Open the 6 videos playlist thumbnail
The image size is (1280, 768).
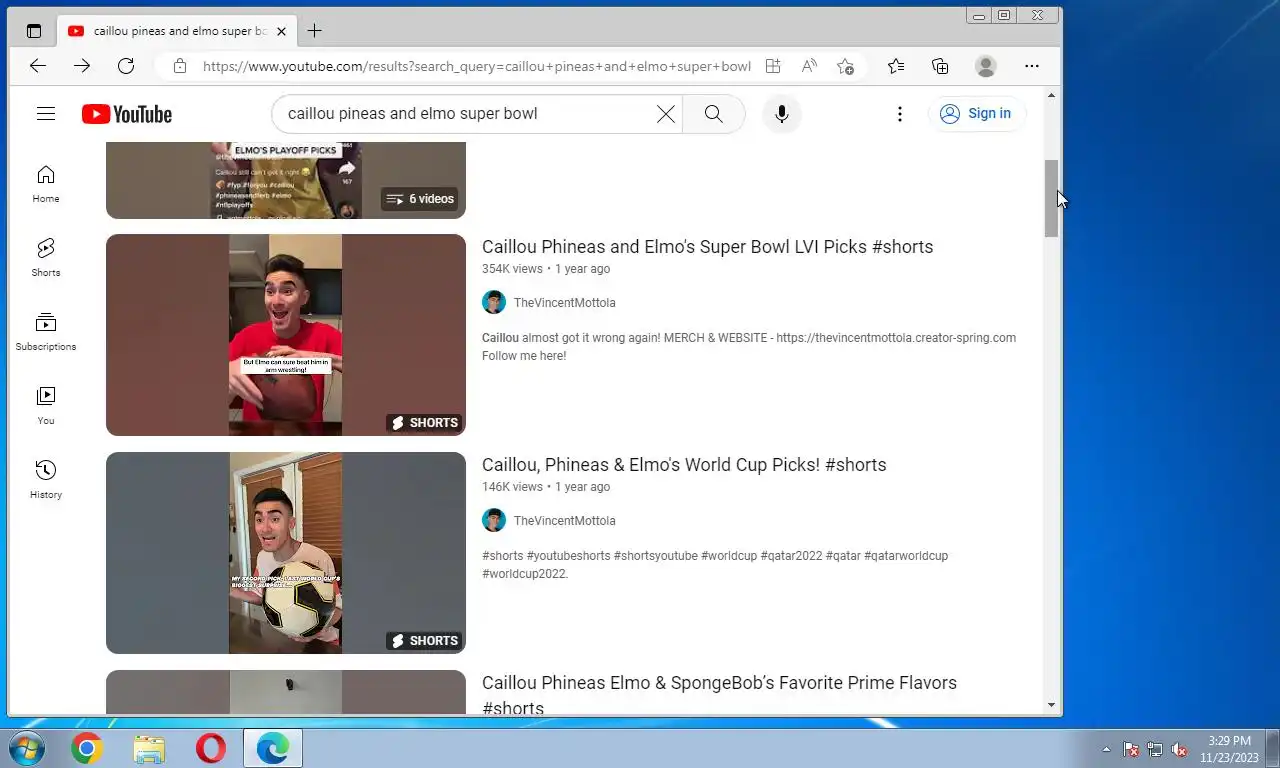(x=286, y=180)
